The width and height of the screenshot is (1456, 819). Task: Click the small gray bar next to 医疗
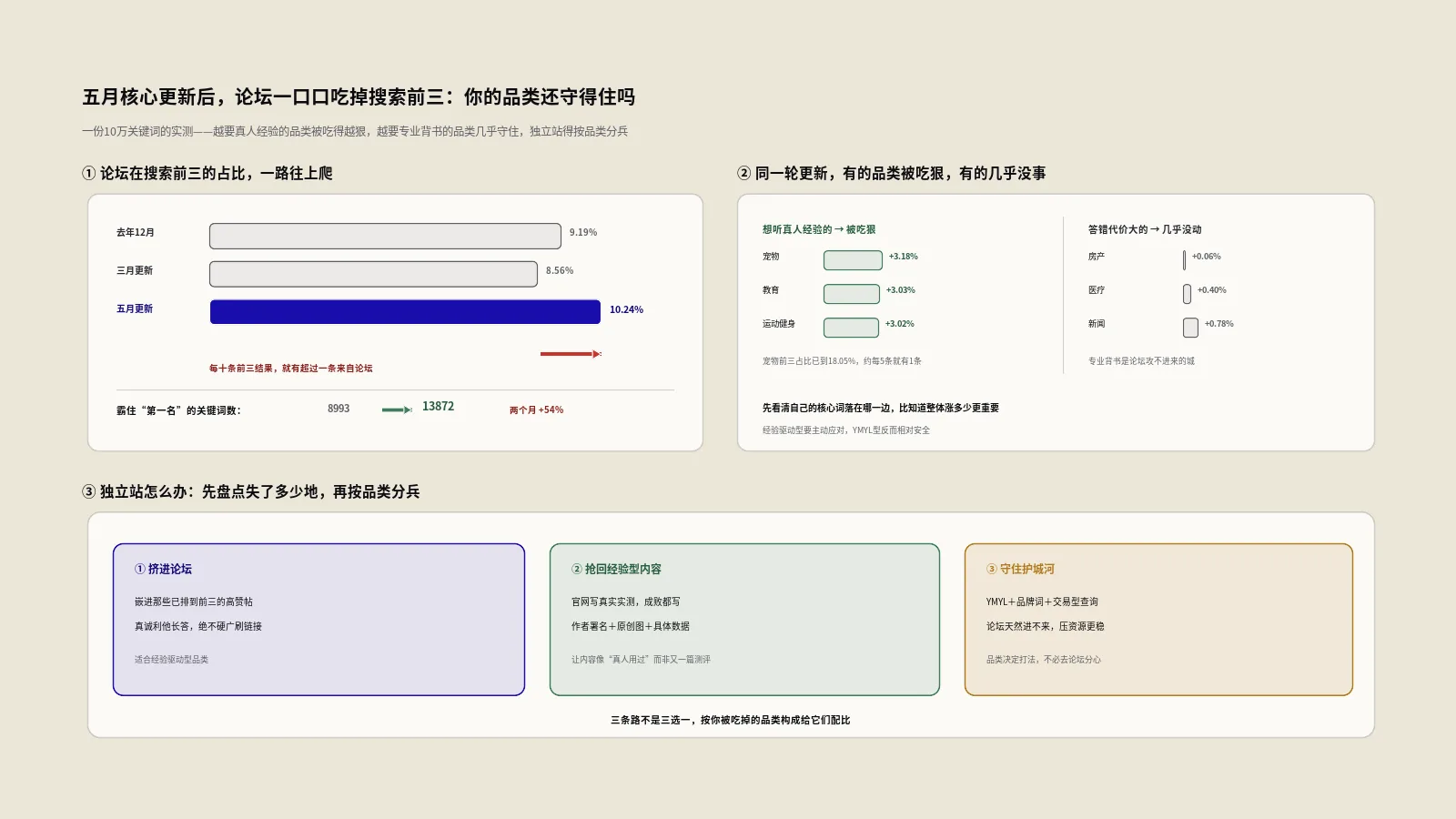click(1187, 294)
